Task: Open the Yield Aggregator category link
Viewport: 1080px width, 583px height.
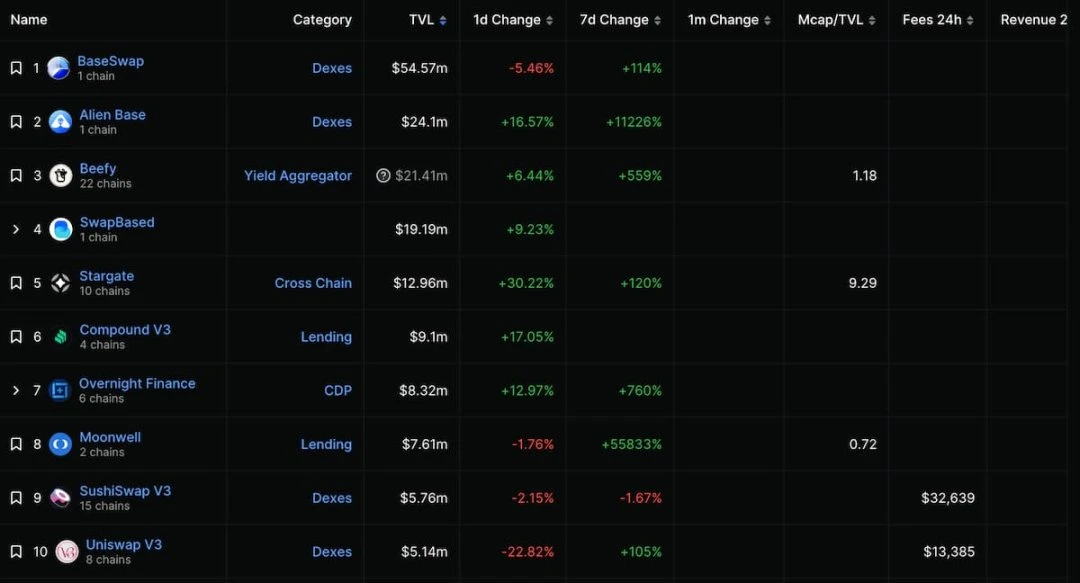Action: point(298,176)
